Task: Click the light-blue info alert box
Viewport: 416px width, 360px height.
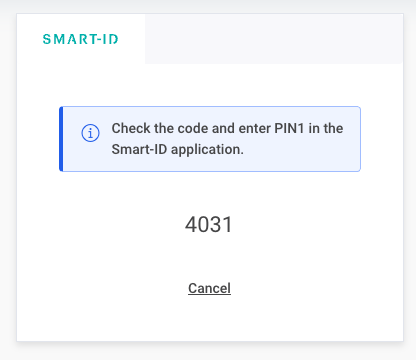Action: coord(210,139)
